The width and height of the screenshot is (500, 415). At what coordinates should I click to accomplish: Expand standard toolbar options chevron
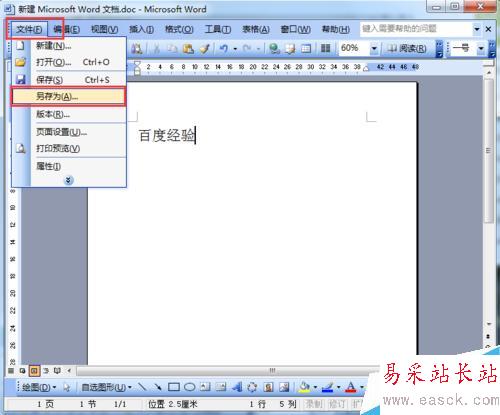pos(439,49)
